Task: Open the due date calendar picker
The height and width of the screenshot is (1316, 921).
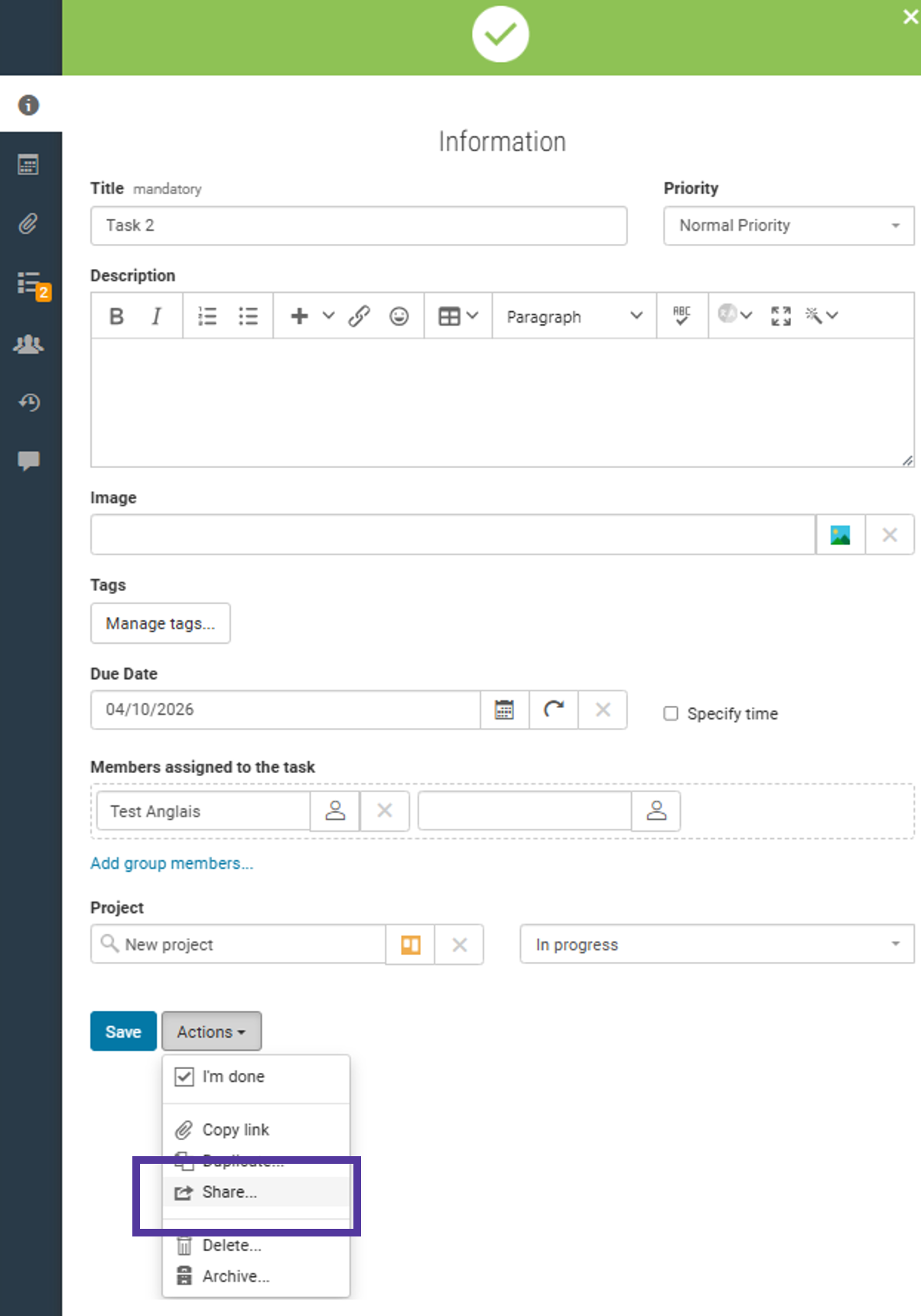Action: click(504, 710)
